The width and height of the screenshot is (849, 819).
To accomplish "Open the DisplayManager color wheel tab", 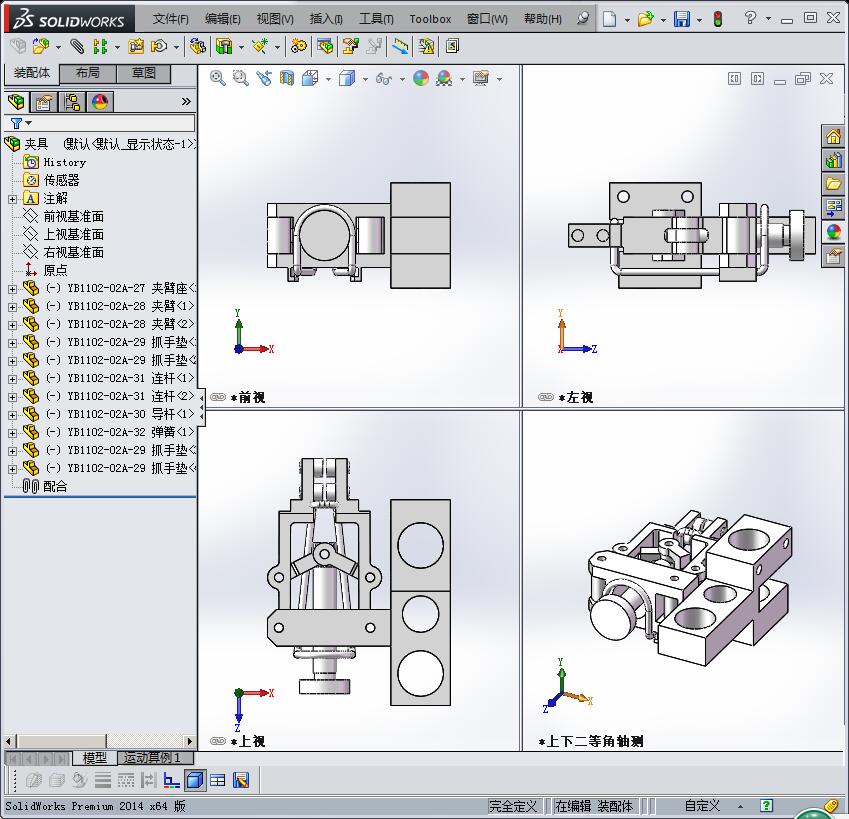I will pyautogui.click(x=100, y=102).
